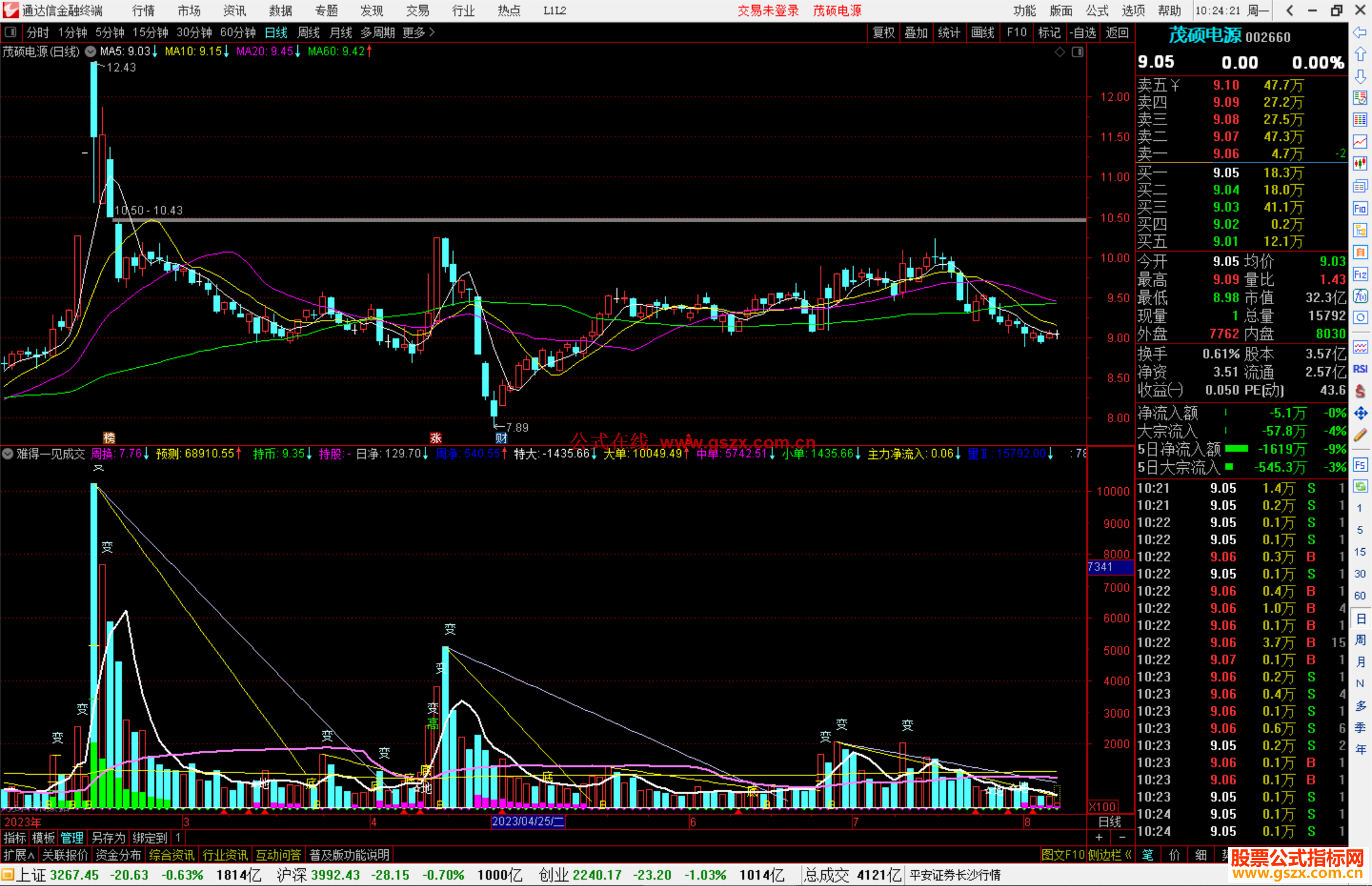This screenshot has height=886, width=1372.
Task: Open the F12 icon in right sidebar
Action: pos(1360,274)
